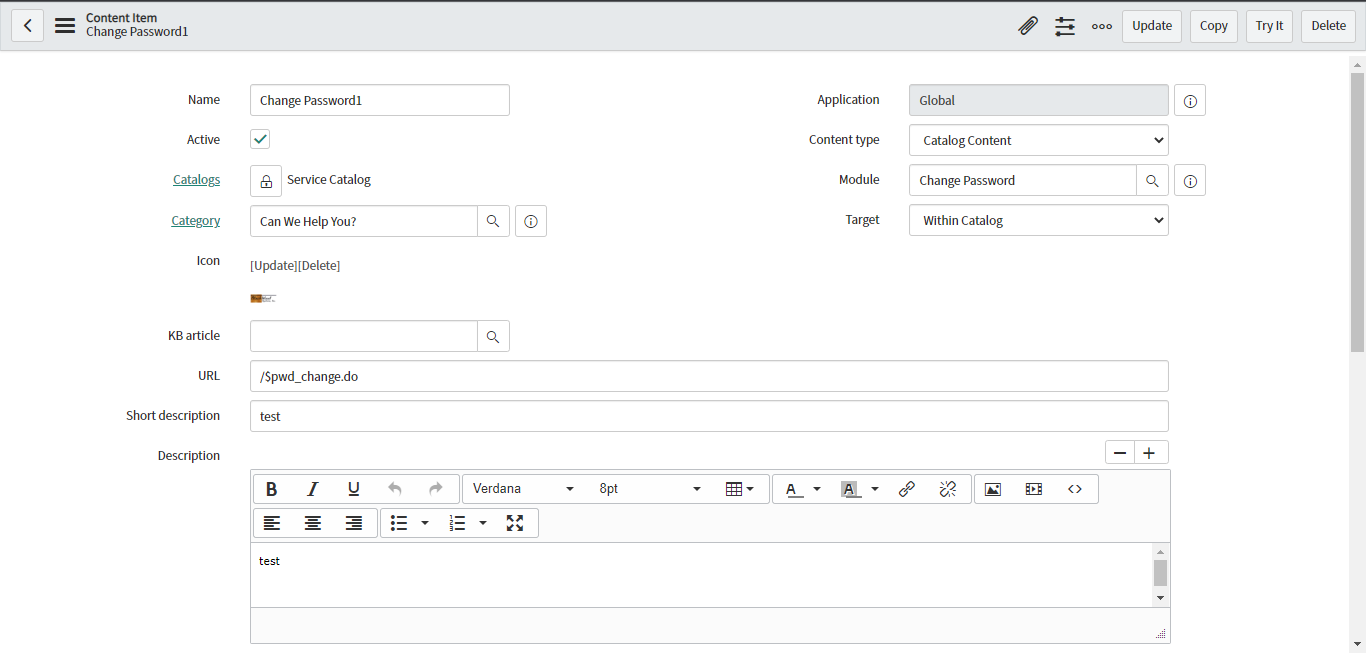Click the KB article input field

tap(364, 336)
